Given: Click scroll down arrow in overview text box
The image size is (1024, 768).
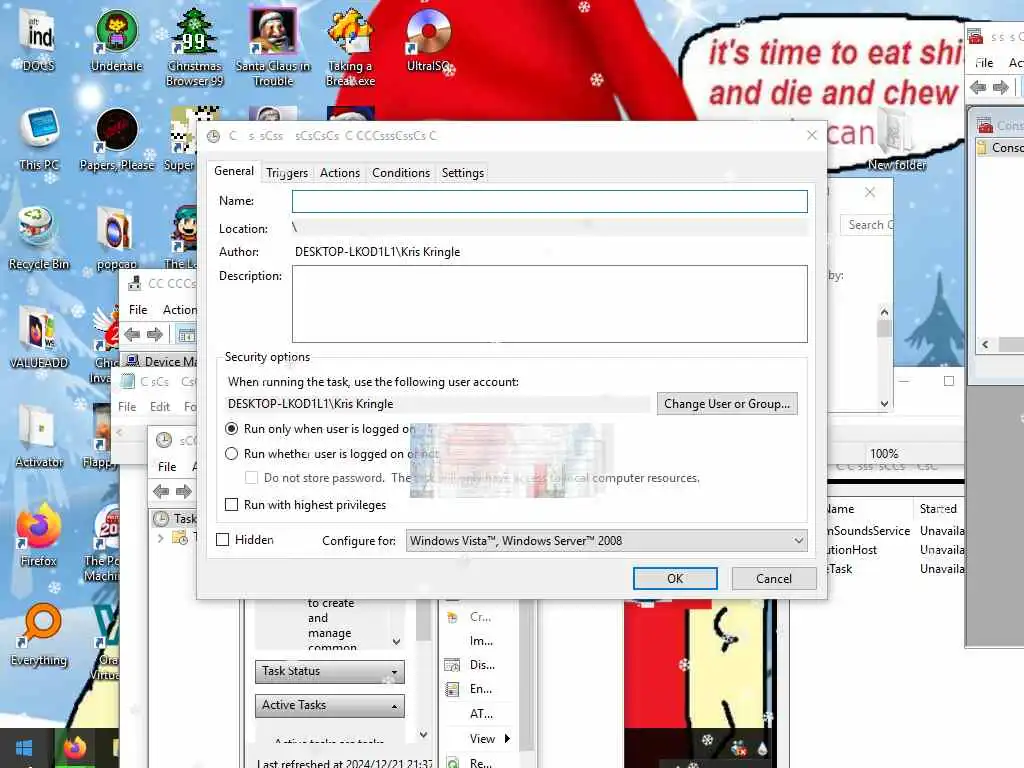Looking at the screenshot, I should (396, 642).
